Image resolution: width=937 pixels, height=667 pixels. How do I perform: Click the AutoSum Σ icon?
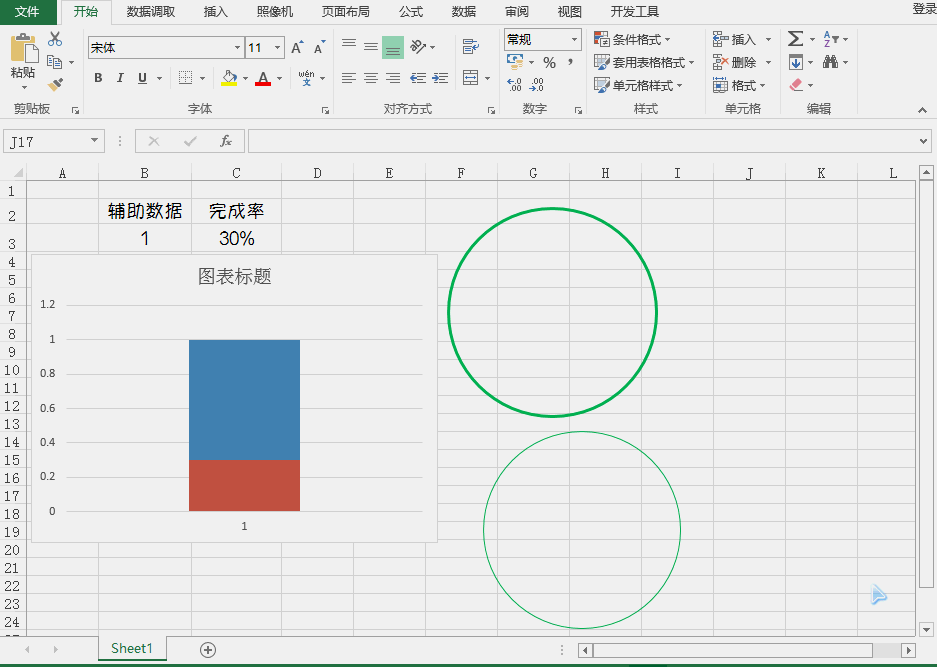(795, 40)
